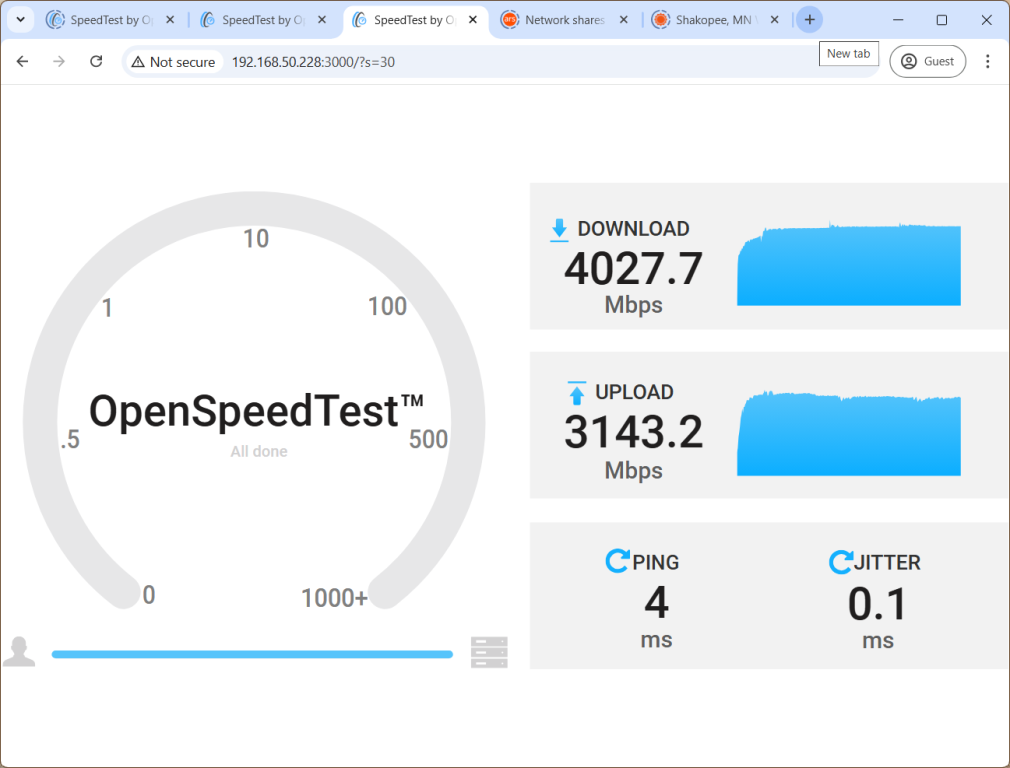Image resolution: width=1010 pixels, height=768 pixels.
Task: Click the 4027.7 download value
Action: (633, 269)
